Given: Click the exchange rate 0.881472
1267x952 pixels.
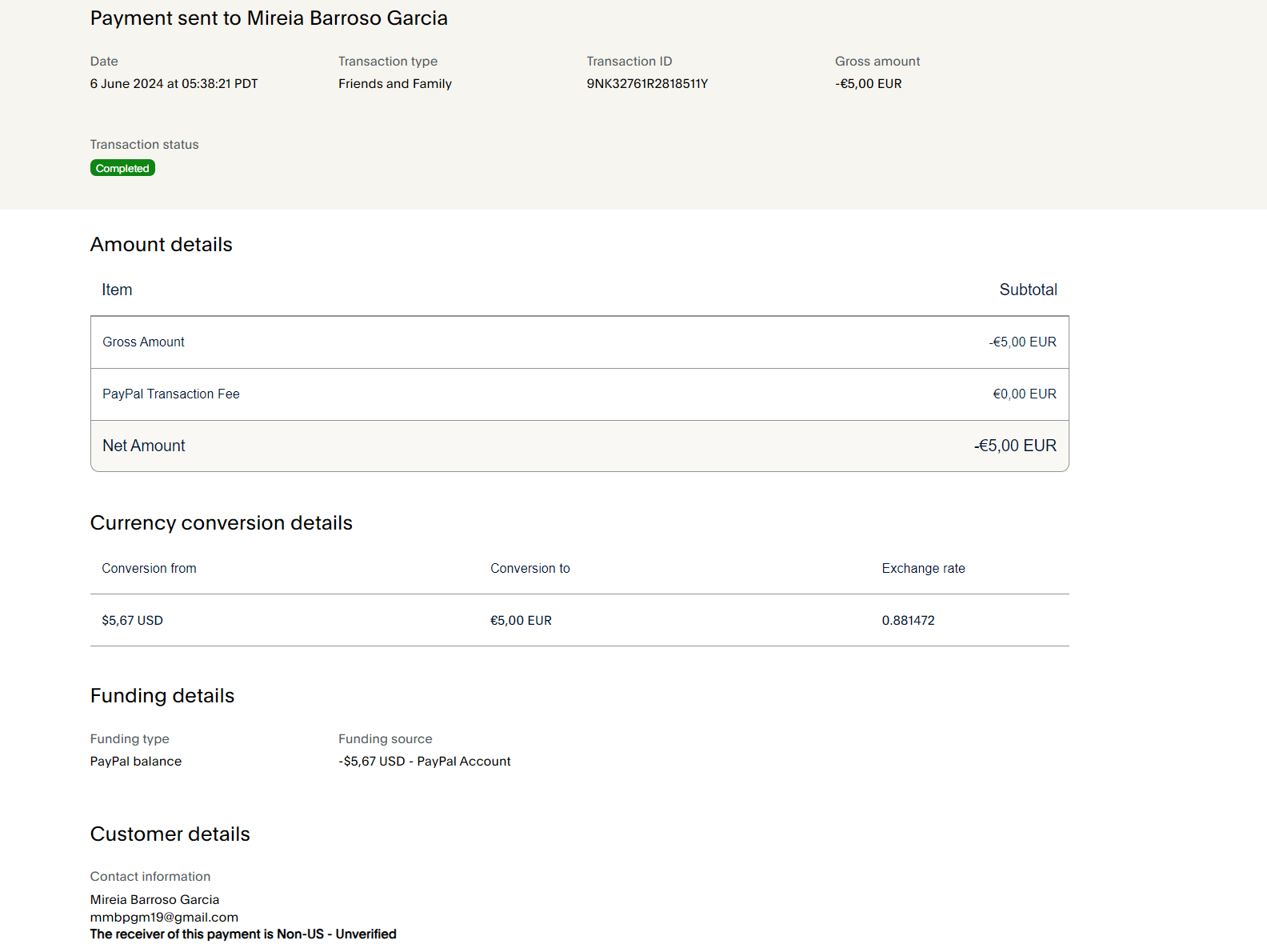Looking at the screenshot, I should 908,620.
